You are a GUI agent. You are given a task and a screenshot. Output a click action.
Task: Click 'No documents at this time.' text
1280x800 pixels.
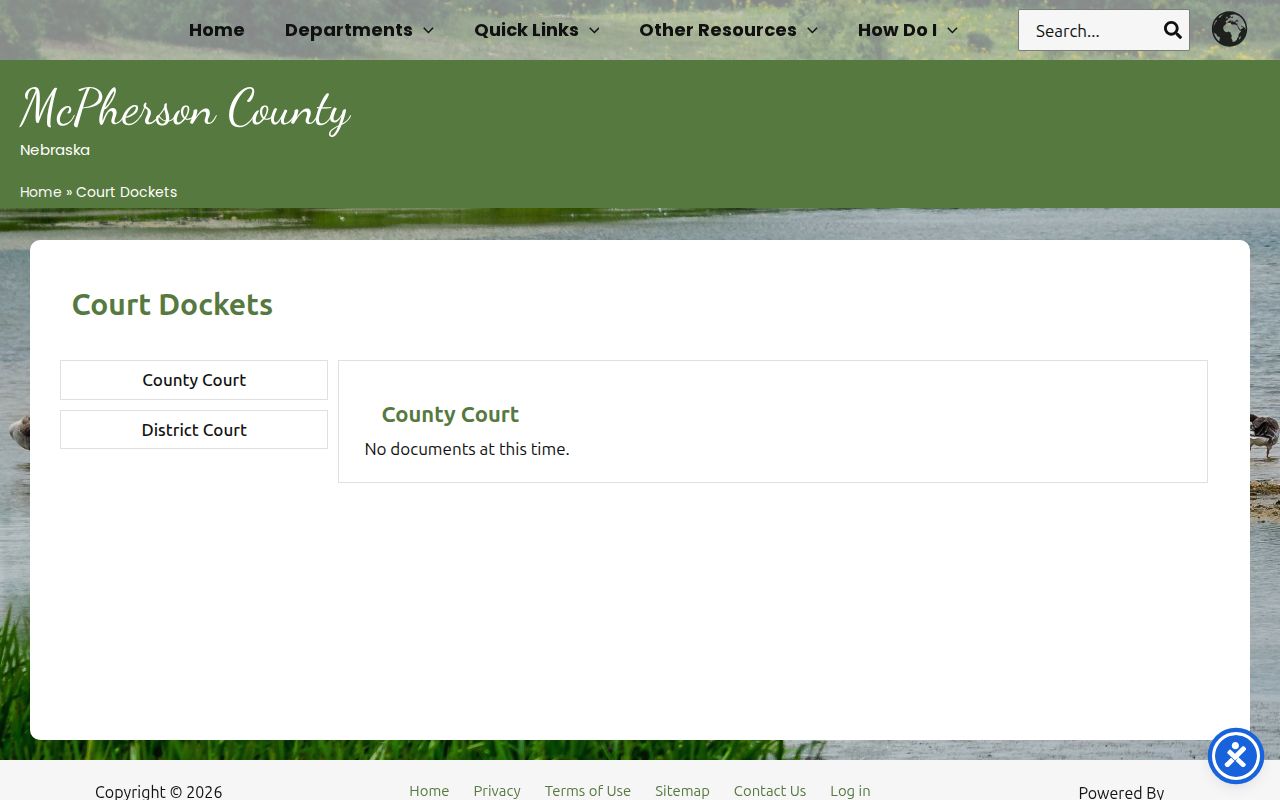(x=467, y=449)
